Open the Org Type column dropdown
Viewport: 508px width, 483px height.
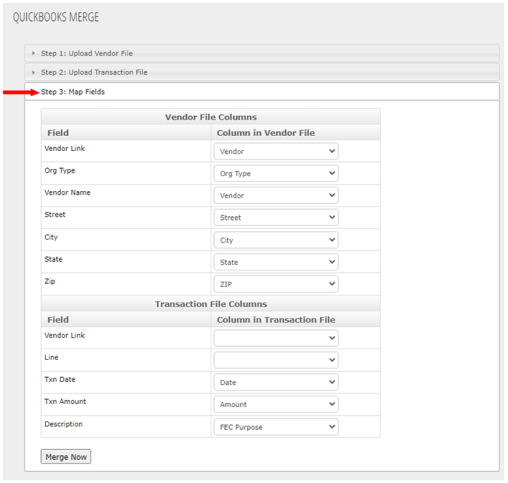click(x=276, y=173)
